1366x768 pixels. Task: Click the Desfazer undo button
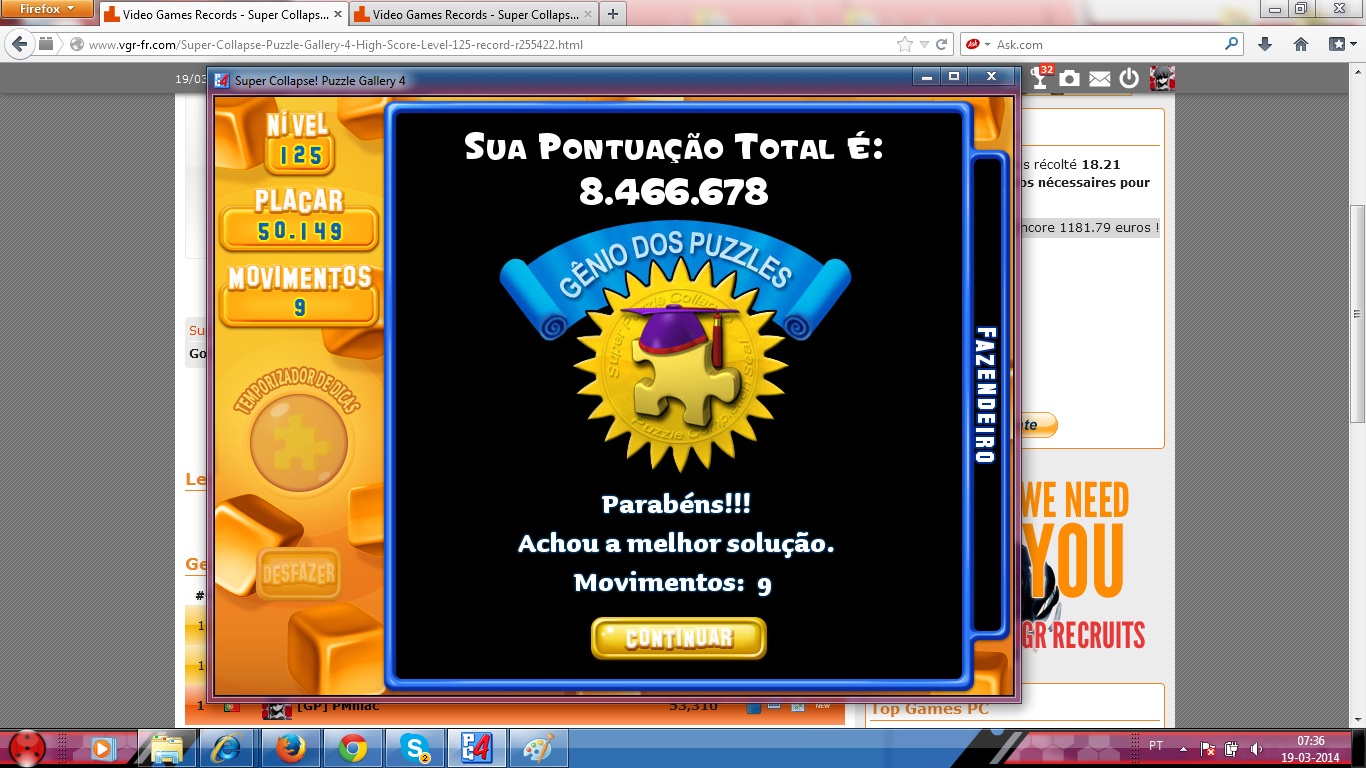[298, 575]
